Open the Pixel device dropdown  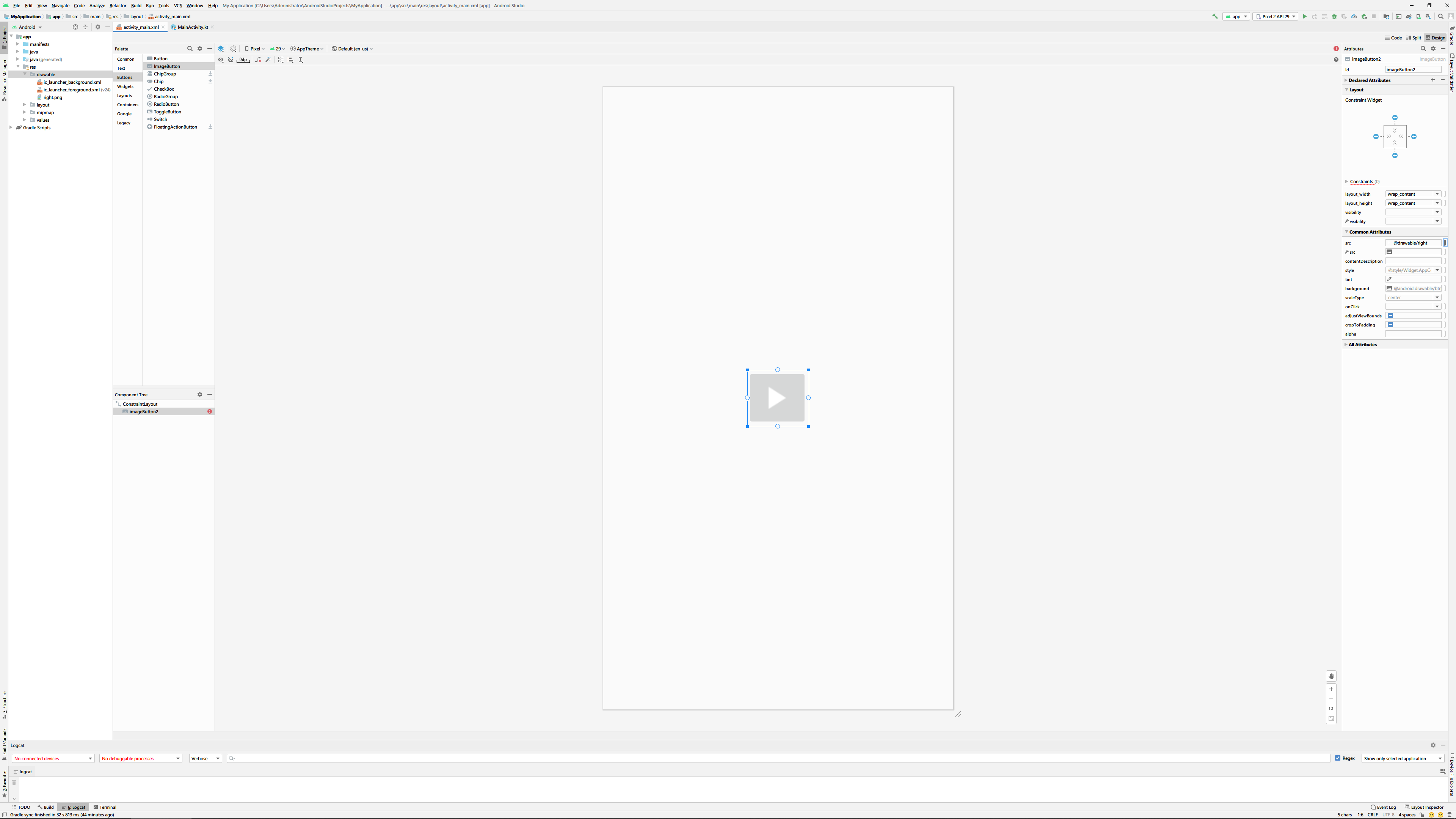(255, 49)
